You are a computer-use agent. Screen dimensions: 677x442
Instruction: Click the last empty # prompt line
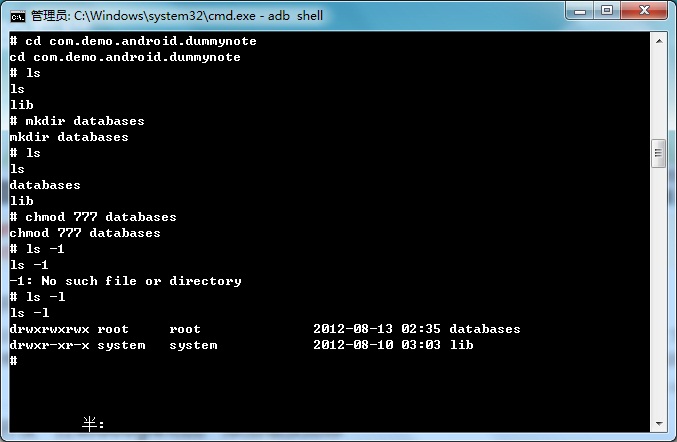point(14,361)
